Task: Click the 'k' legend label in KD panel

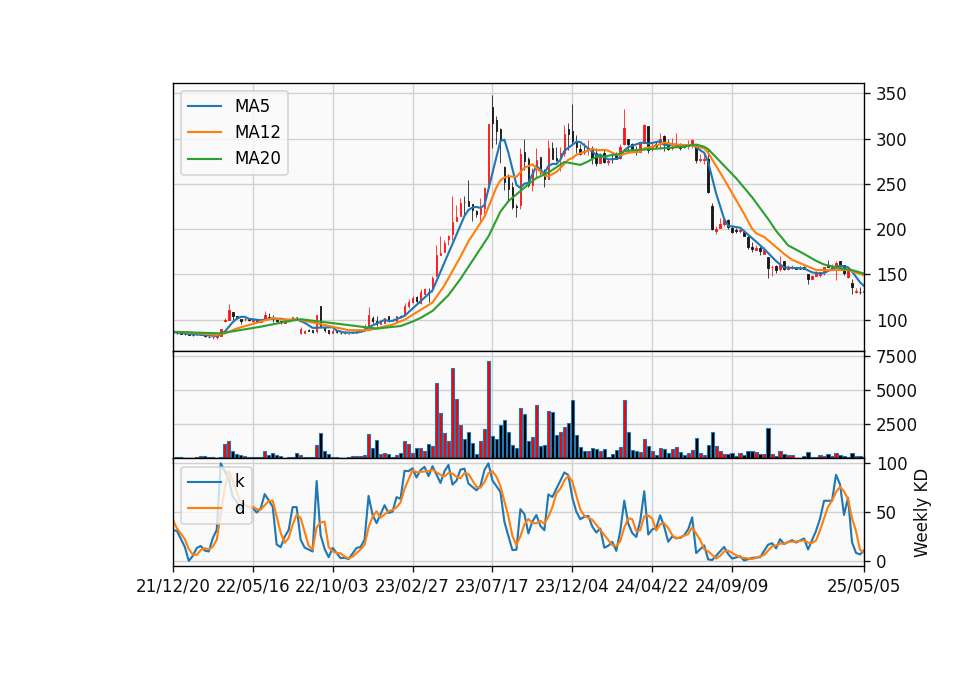Action: click(239, 481)
